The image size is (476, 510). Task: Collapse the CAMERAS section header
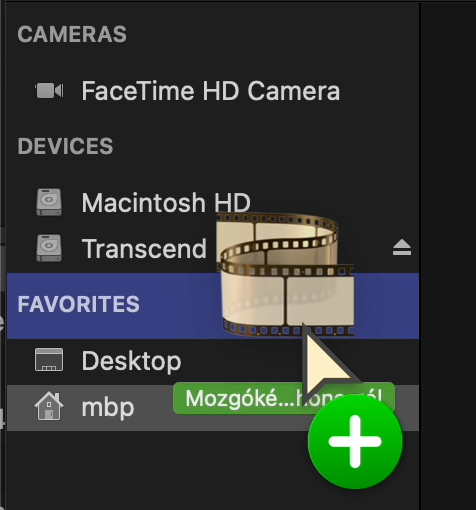[72, 34]
